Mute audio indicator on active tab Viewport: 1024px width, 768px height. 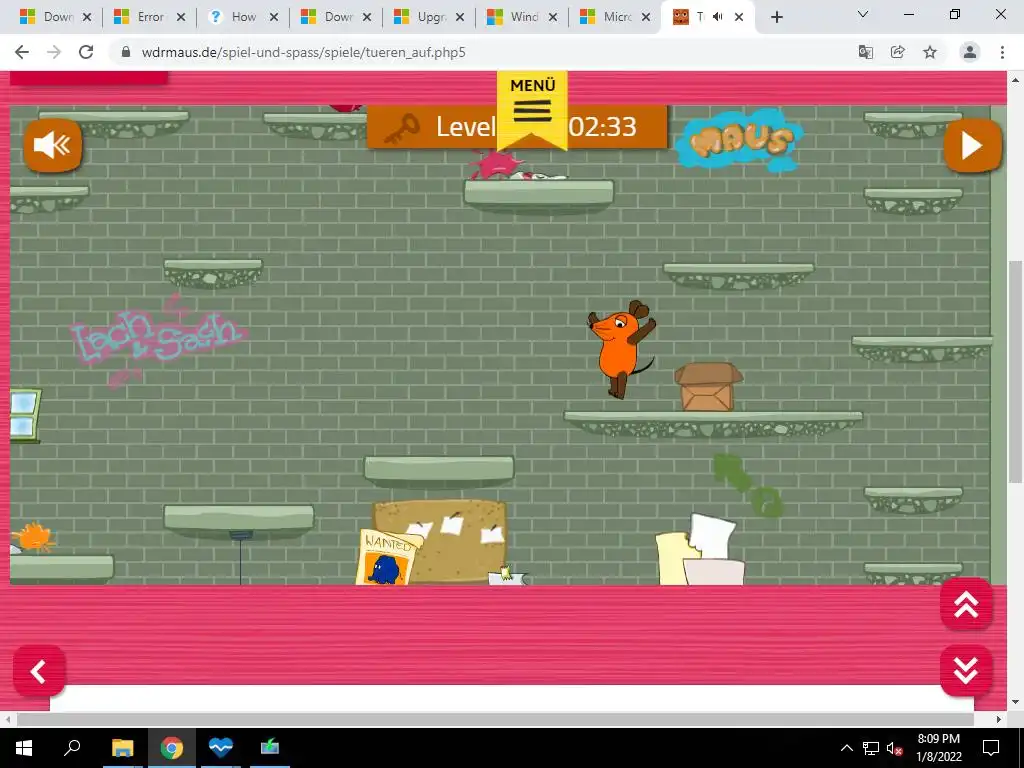click(x=718, y=17)
